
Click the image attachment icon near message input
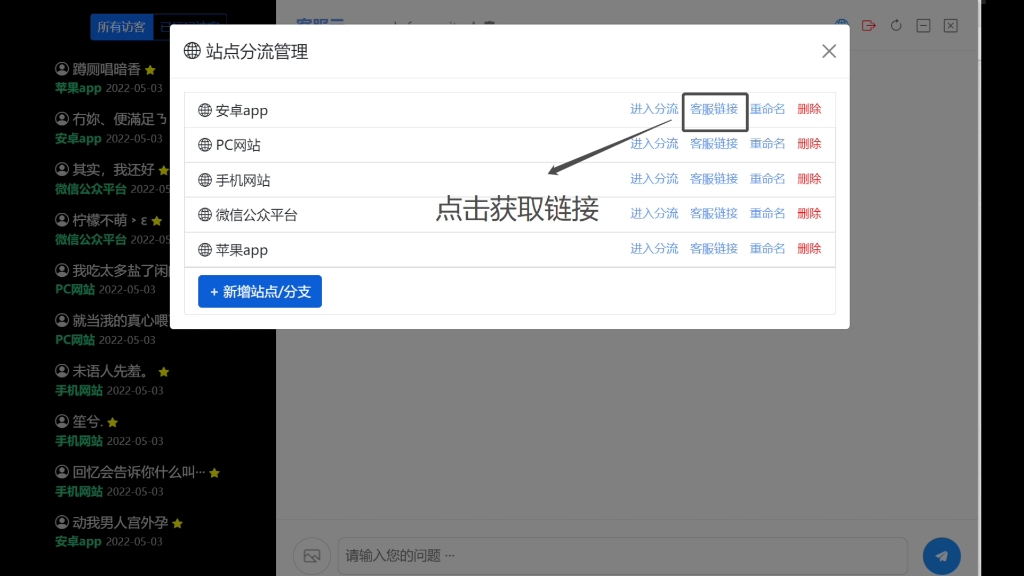tap(311, 556)
